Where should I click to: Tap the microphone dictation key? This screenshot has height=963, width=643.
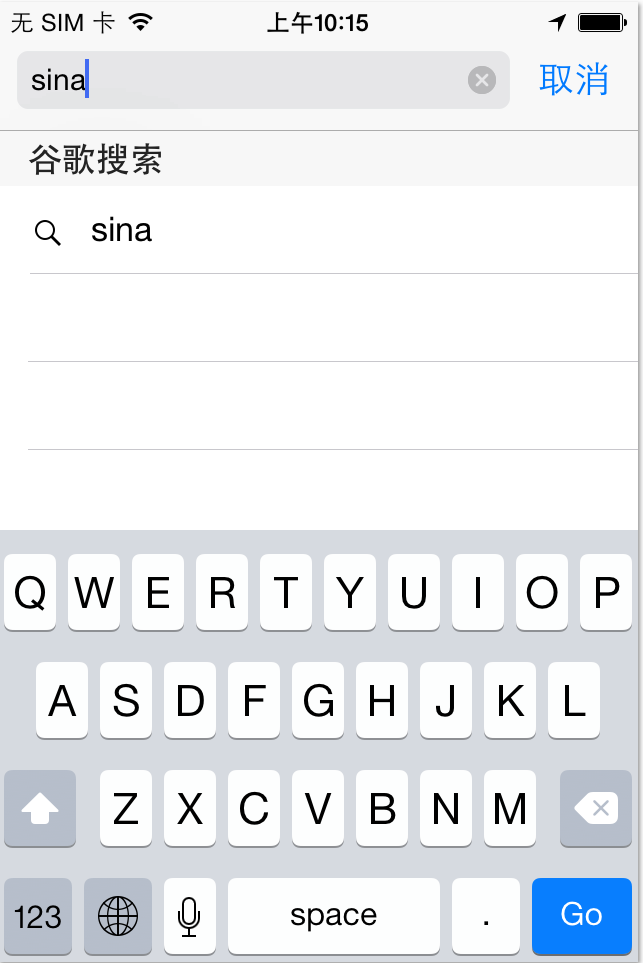(x=189, y=915)
